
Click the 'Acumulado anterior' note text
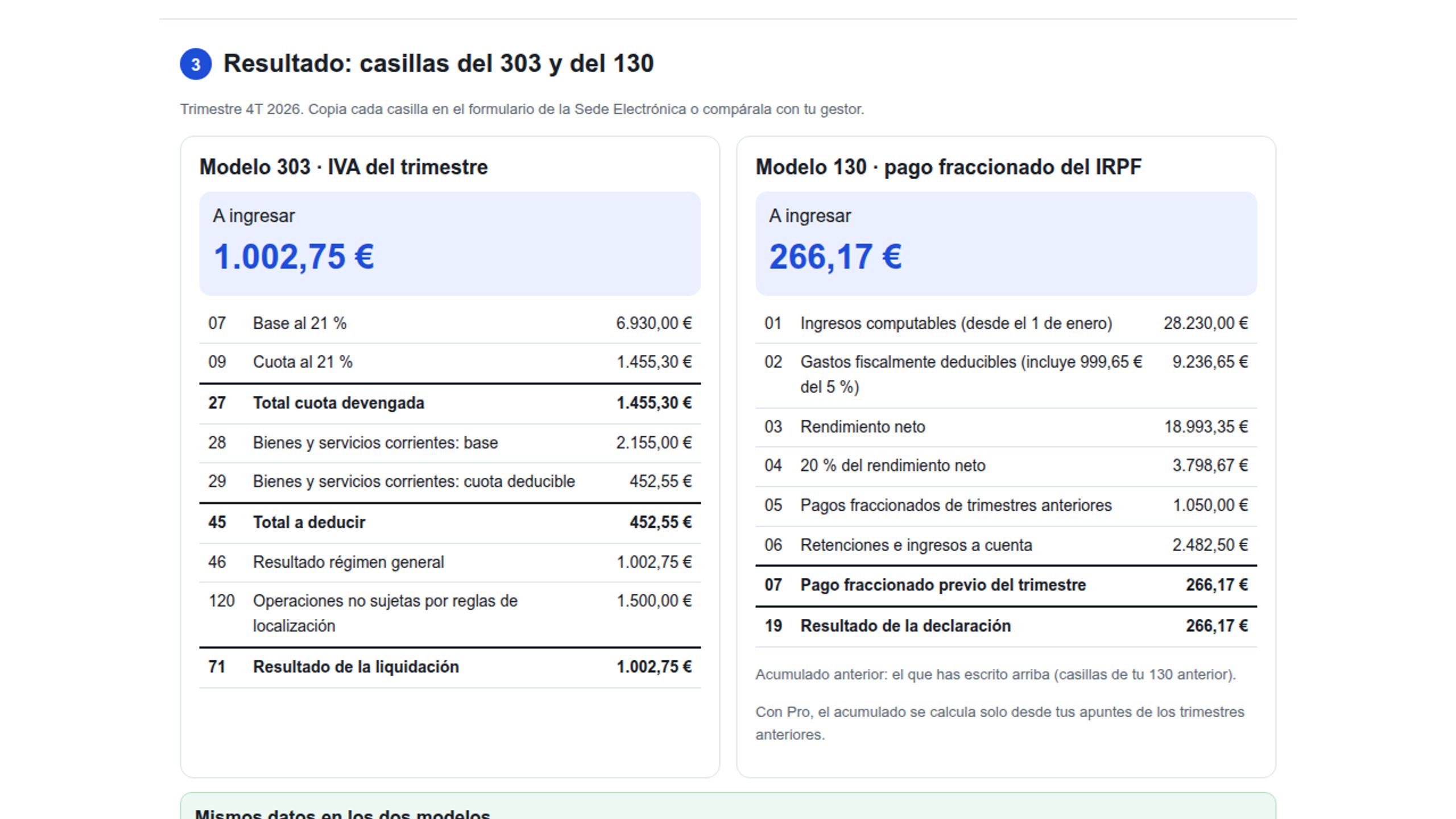pos(995,675)
